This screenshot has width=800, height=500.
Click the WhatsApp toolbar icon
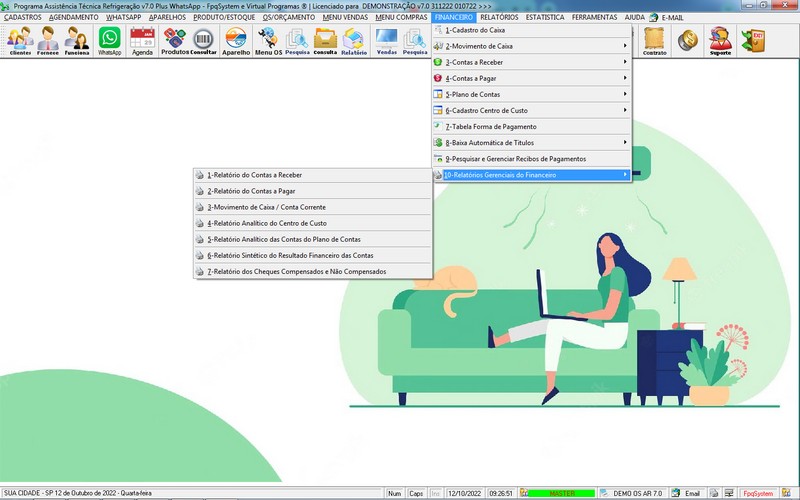coord(109,41)
